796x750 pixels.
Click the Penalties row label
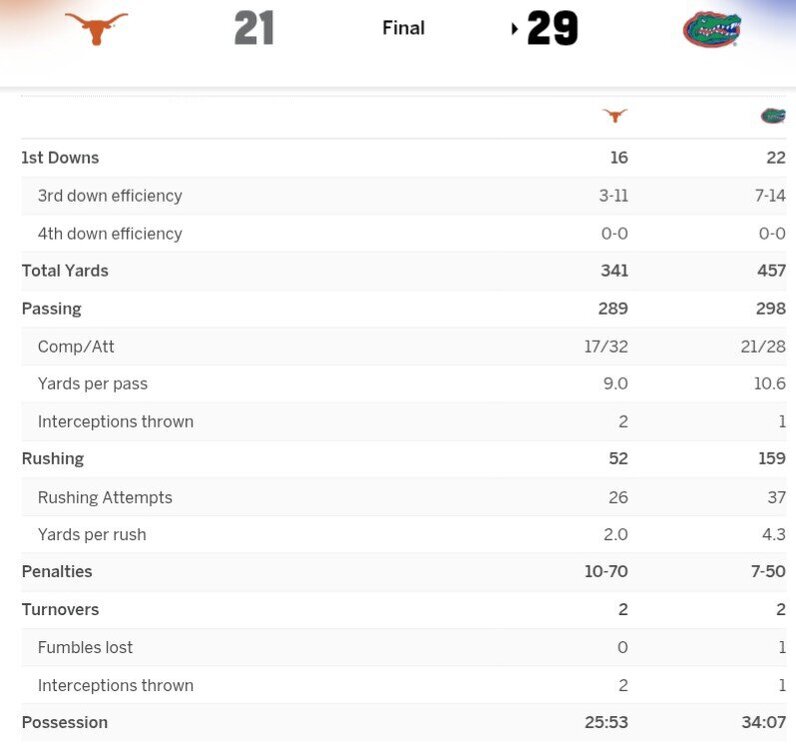[x=57, y=572]
